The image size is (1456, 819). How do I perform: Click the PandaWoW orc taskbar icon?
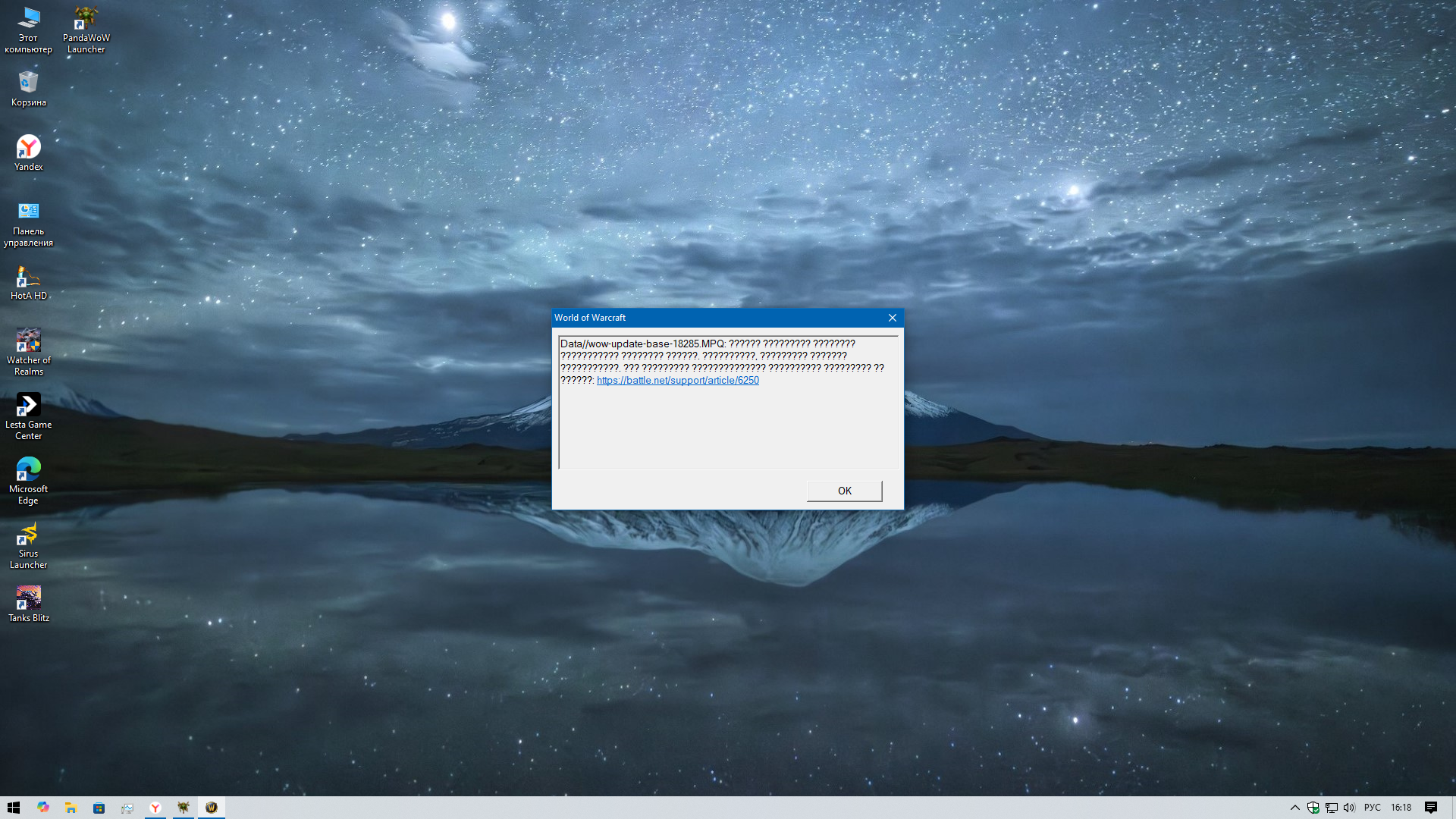coord(184,808)
